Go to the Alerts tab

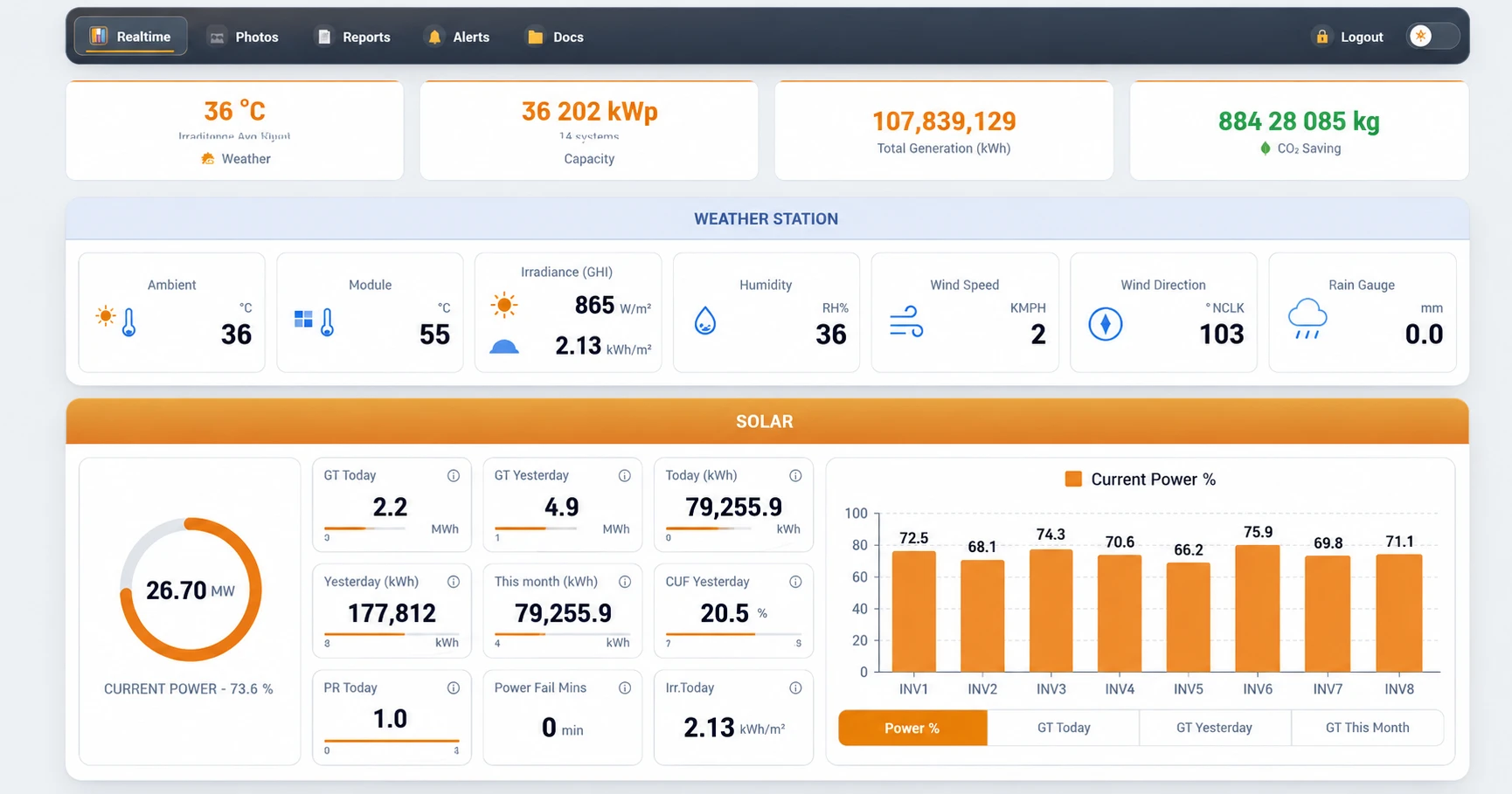457,37
